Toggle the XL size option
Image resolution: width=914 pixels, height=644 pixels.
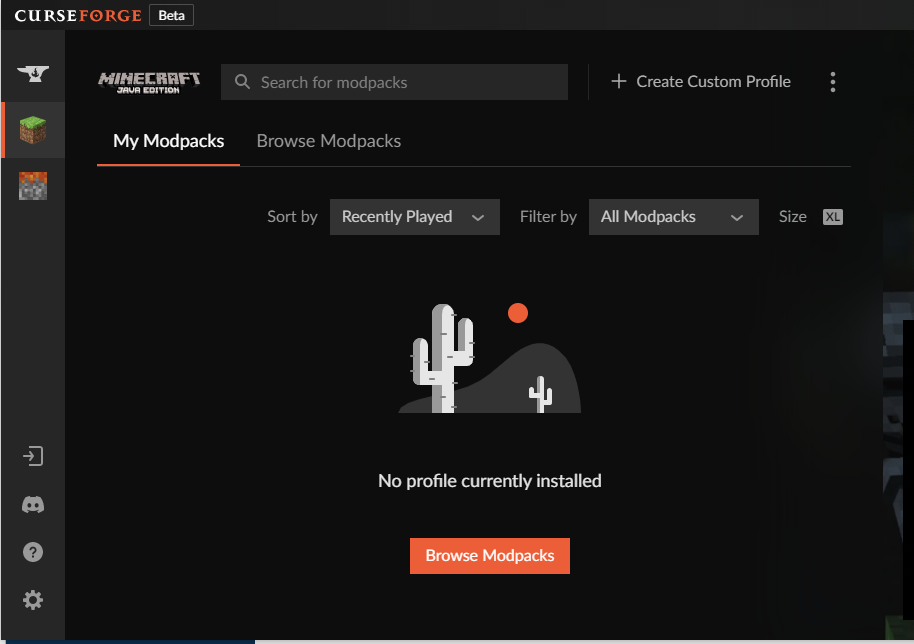click(x=832, y=216)
